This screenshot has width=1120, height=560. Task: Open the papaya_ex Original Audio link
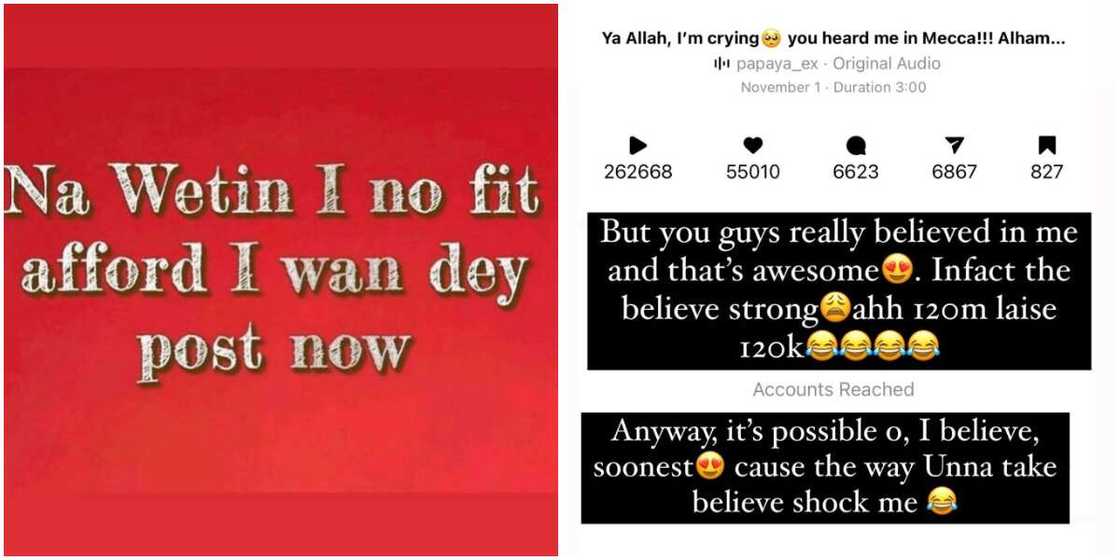pos(838,64)
